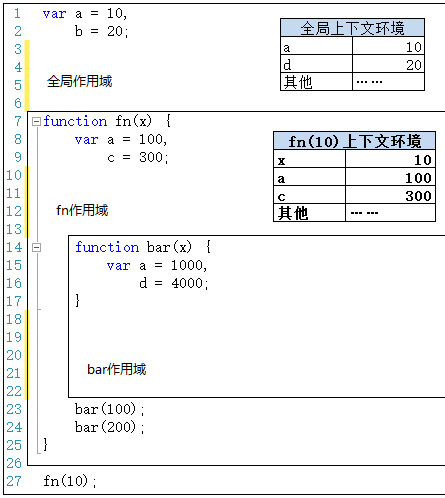Click 'd = 4000;' code line

click(x=174, y=283)
